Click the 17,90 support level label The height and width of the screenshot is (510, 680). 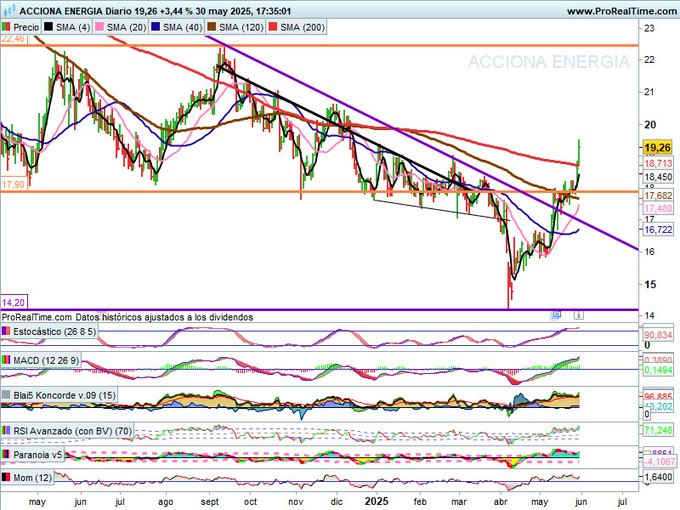point(13,185)
